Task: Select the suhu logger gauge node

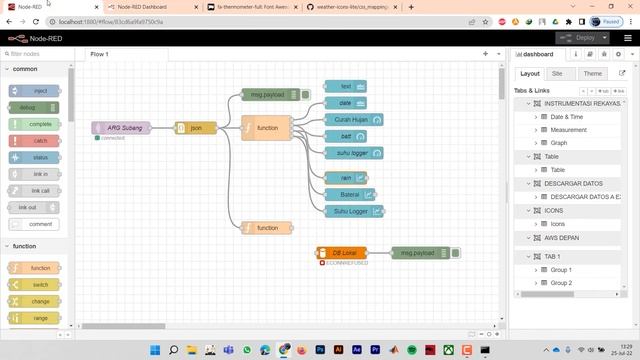Action: coord(354,153)
